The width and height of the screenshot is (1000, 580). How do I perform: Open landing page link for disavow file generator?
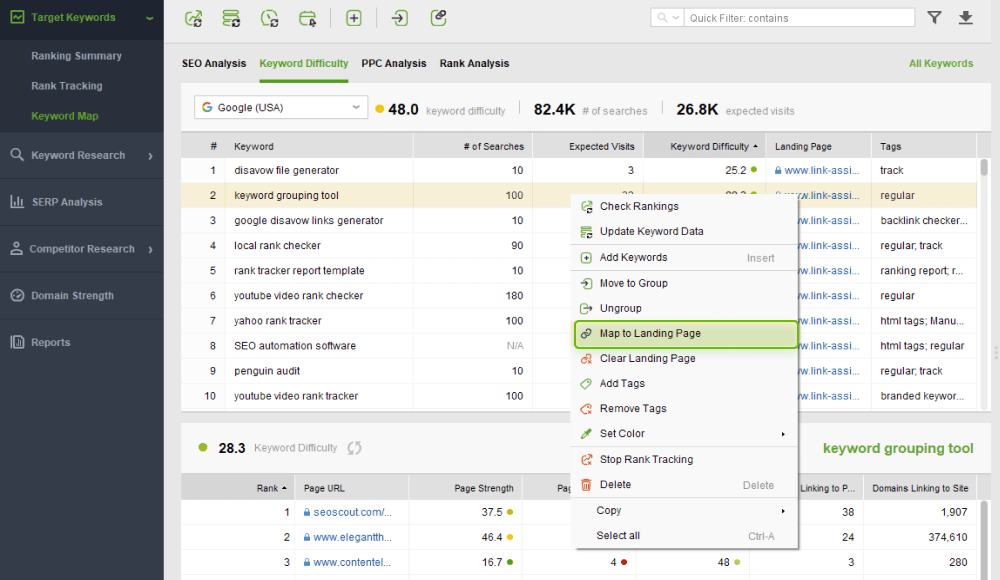[x=821, y=170]
